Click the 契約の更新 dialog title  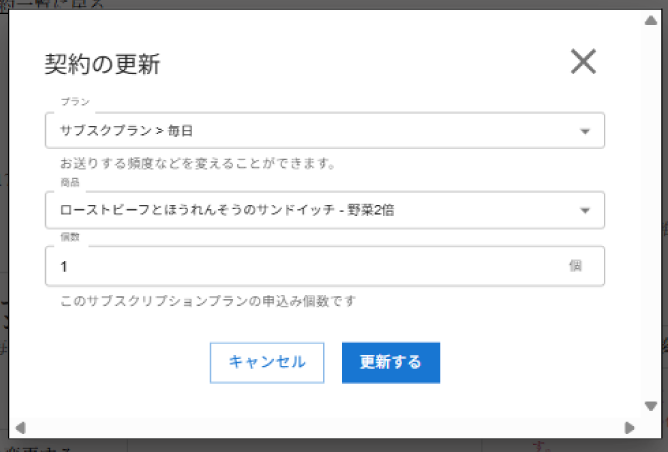(102, 65)
